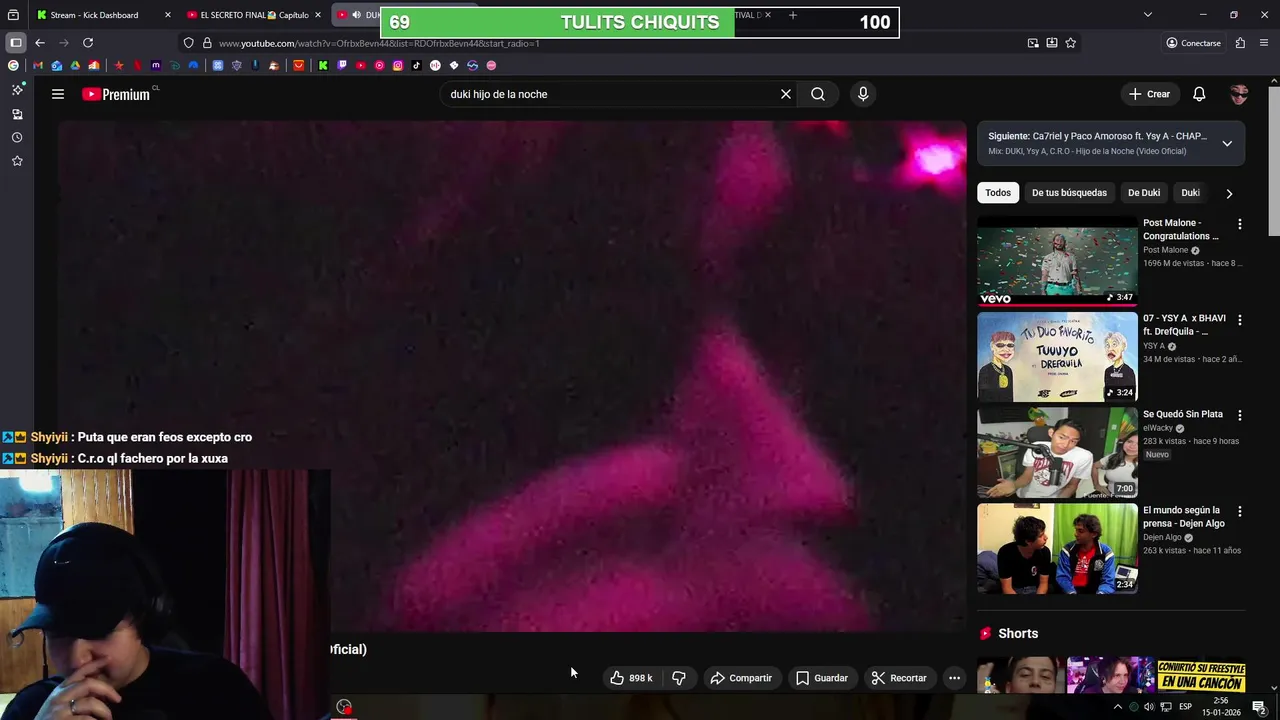Select the Duki filter chip
The height and width of the screenshot is (720, 1280).
[1190, 193]
